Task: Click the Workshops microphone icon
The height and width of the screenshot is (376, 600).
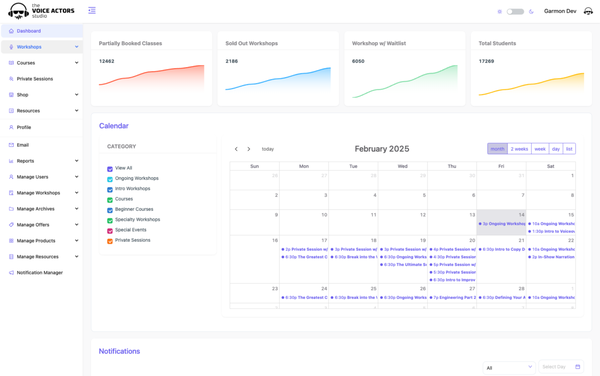Action: [x=11, y=47]
